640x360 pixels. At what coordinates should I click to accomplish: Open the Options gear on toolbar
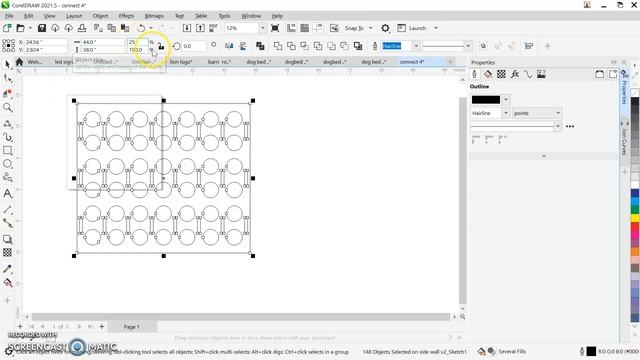point(385,28)
